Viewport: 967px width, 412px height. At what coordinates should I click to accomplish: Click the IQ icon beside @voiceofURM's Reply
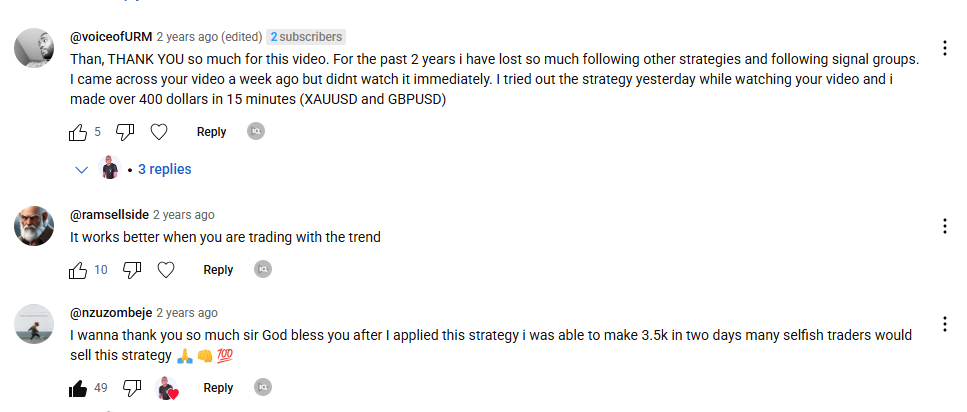point(256,131)
